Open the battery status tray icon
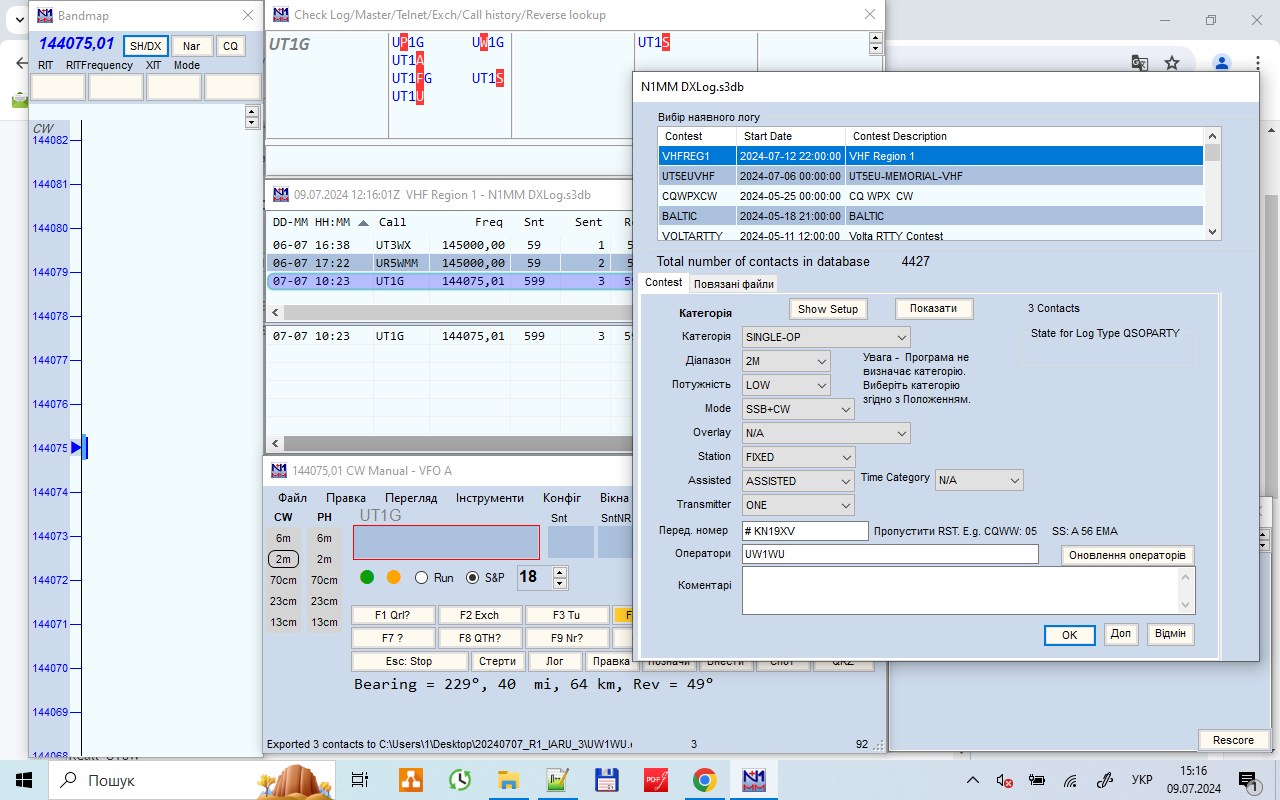The height and width of the screenshot is (800, 1280). [1037, 780]
